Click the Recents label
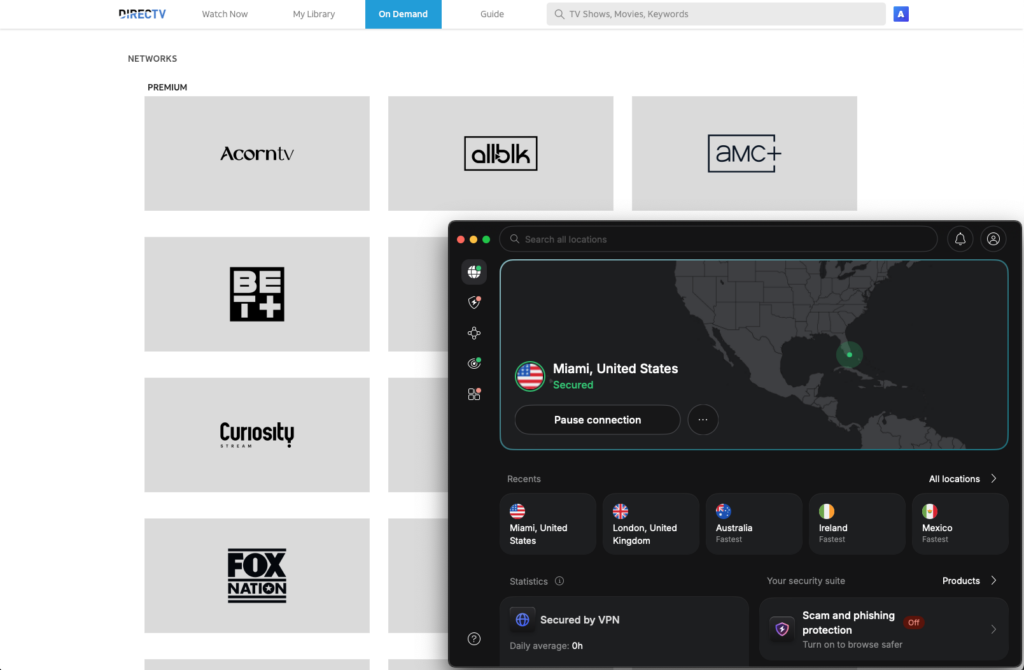Image resolution: width=1024 pixels, height=670 pixels. pos(524,479)
